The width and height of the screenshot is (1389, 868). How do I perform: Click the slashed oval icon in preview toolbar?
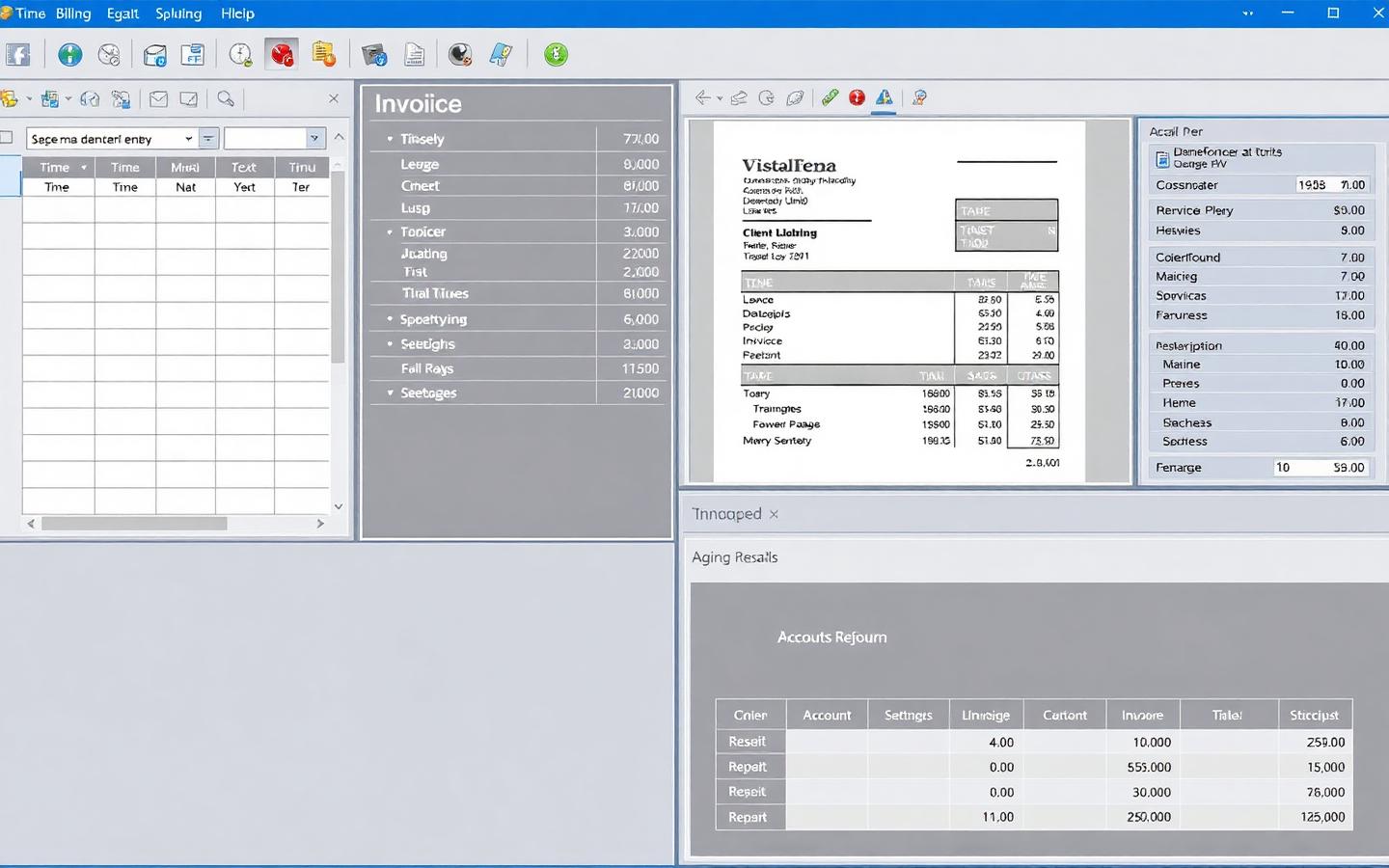click(x=795, y=97)
